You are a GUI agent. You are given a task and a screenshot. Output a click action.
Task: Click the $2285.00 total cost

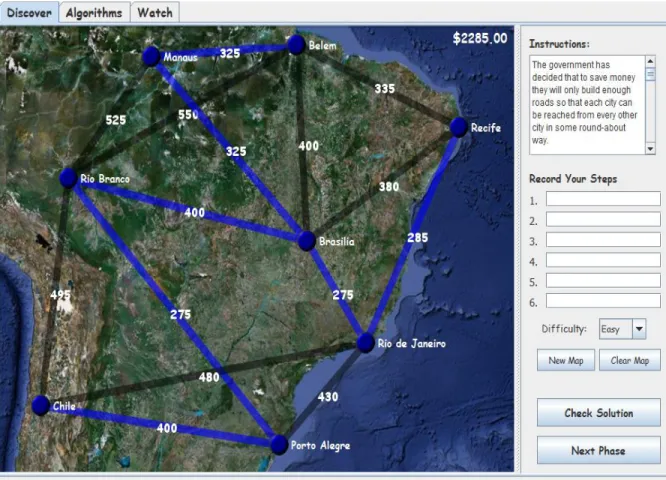pyautogui.click(x=480, y=38)
